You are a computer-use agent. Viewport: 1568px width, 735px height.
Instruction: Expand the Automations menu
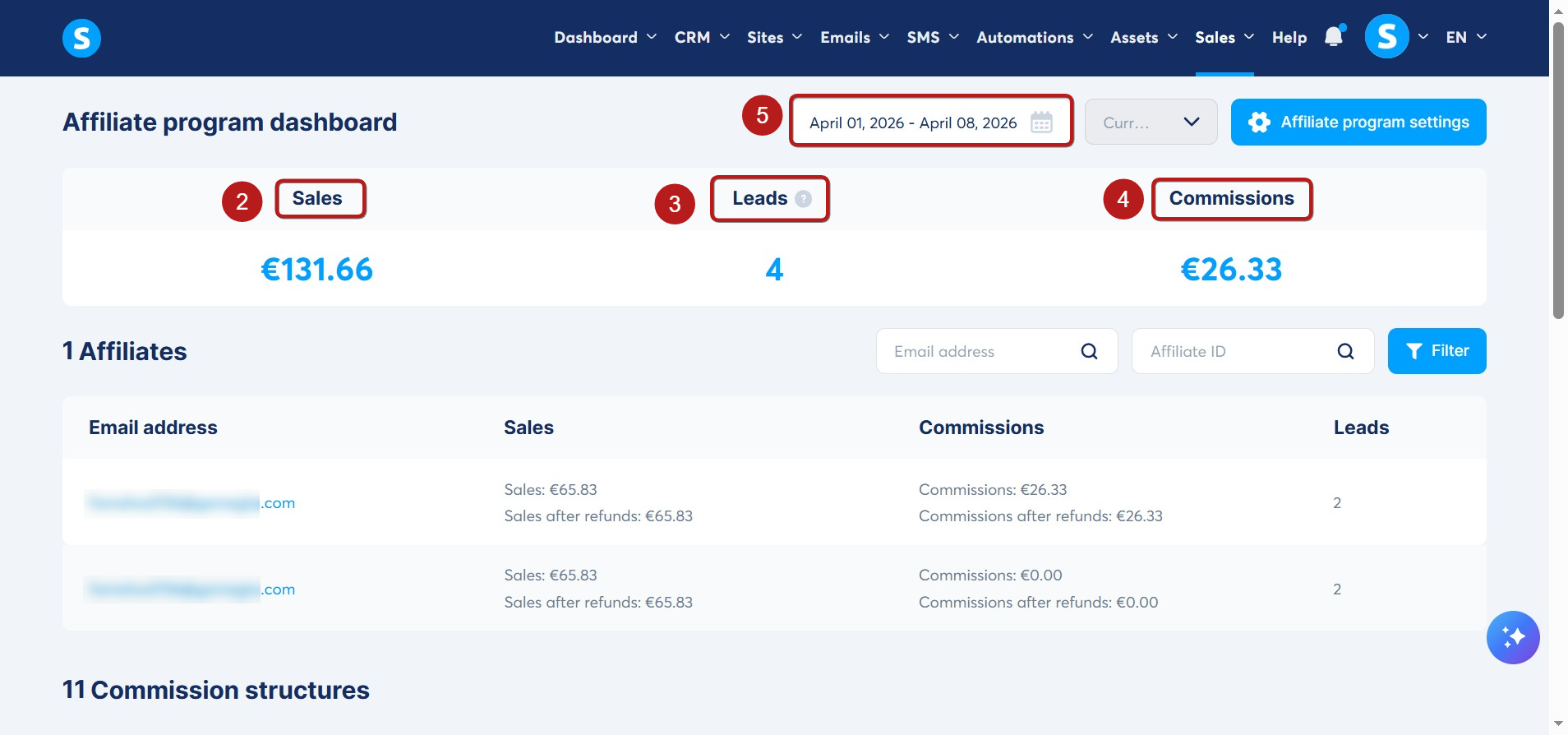pos(1035,37)
